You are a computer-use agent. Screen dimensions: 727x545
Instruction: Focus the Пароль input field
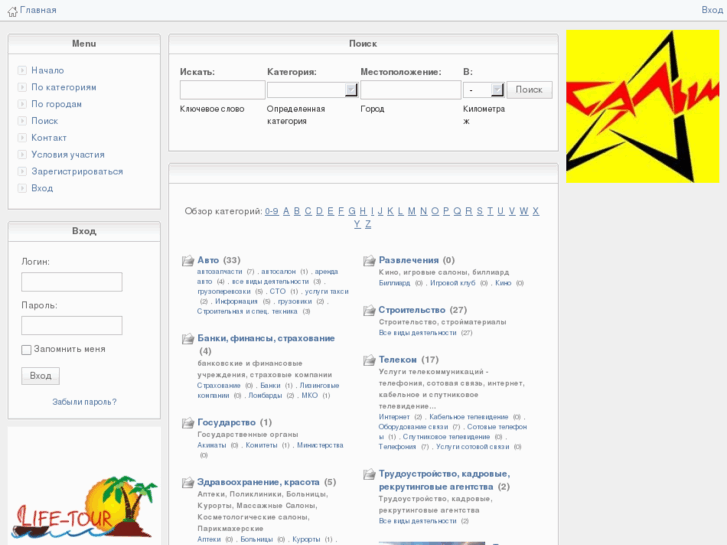(72, 326)
